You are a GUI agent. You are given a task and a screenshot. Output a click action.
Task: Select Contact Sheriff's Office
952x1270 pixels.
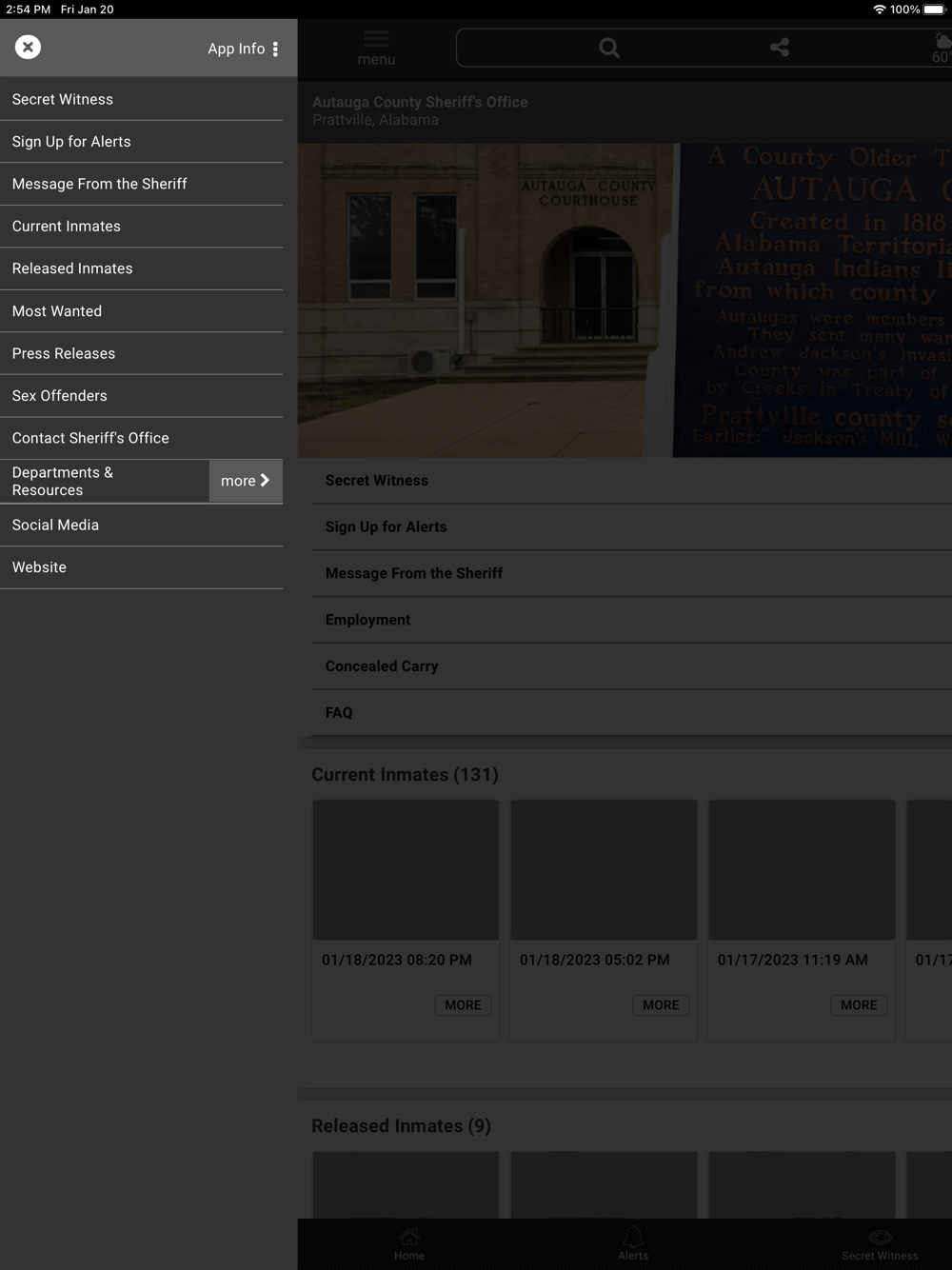[x=141, y=438]
